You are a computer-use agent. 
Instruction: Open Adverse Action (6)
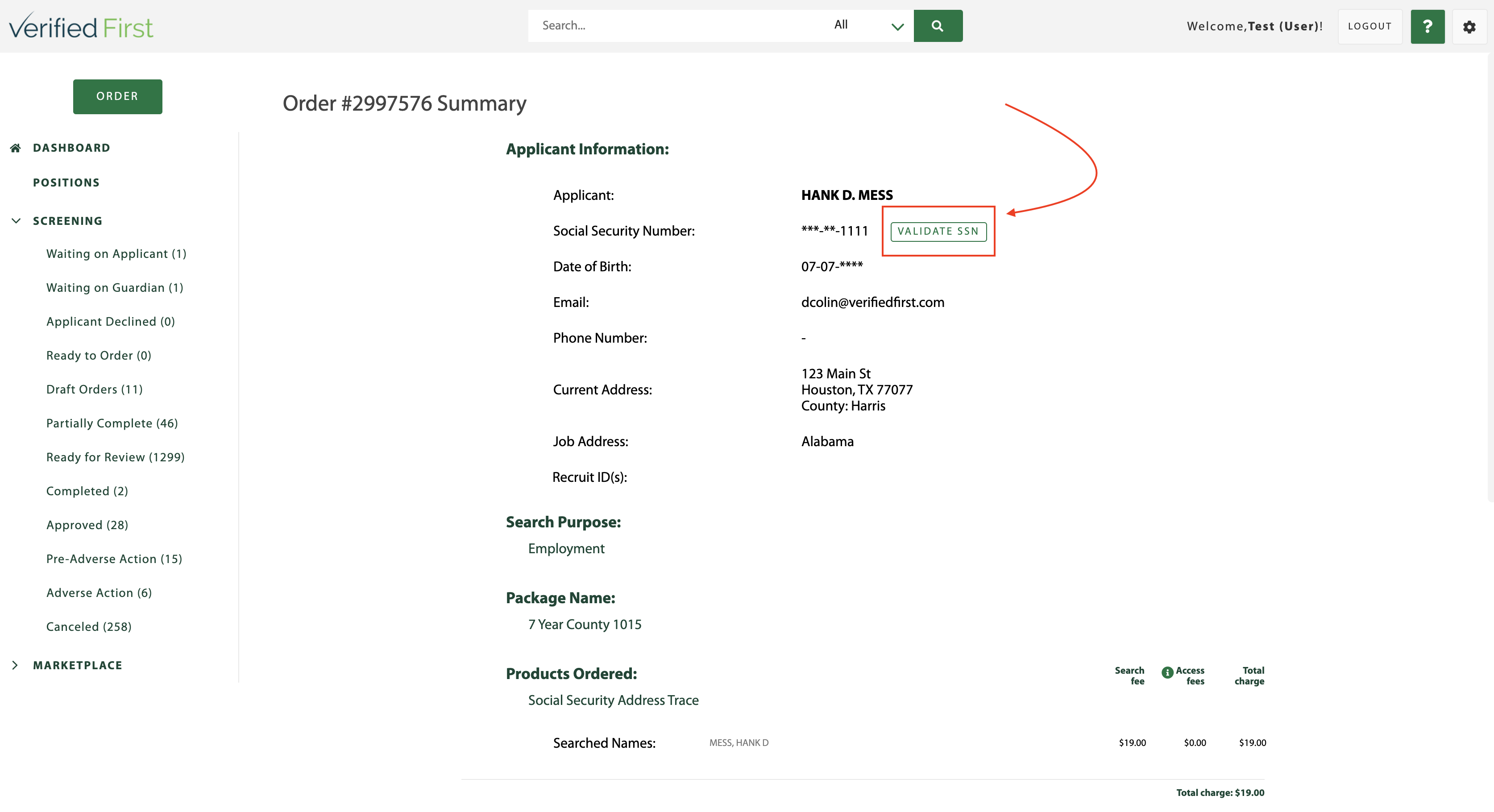coord(99,593)
